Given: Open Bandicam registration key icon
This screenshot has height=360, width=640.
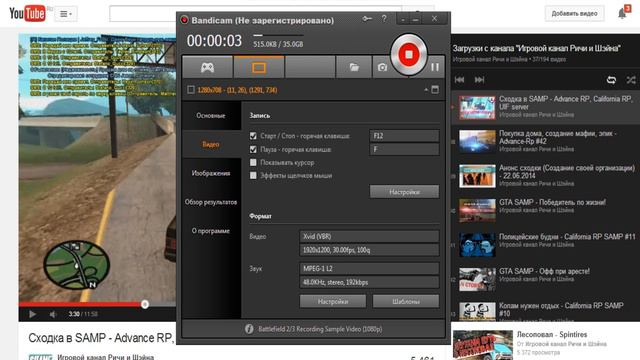Looking at the screenshot, I should click(x=367, y=19).
